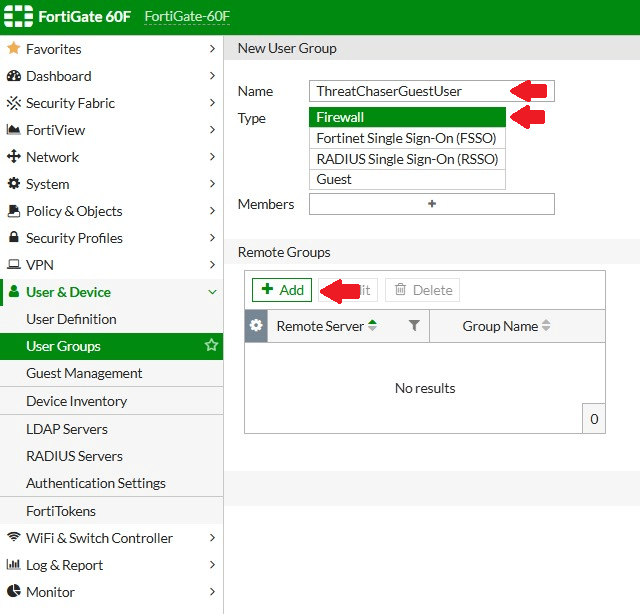Click the WiFi & Switch Controller icon

click(x=14, y=538)
